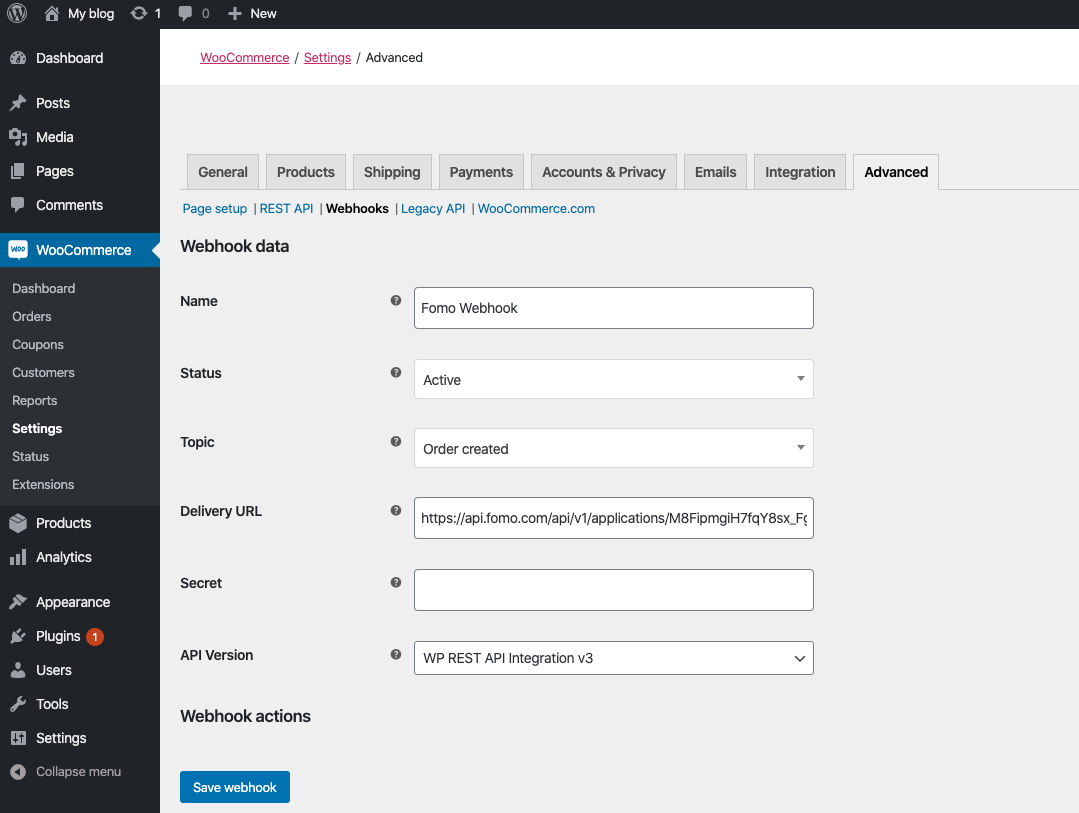Screen dimensions: 1079x813
Task: Click the sidebar Comments speech icon
Action: [x=18, y=204]
